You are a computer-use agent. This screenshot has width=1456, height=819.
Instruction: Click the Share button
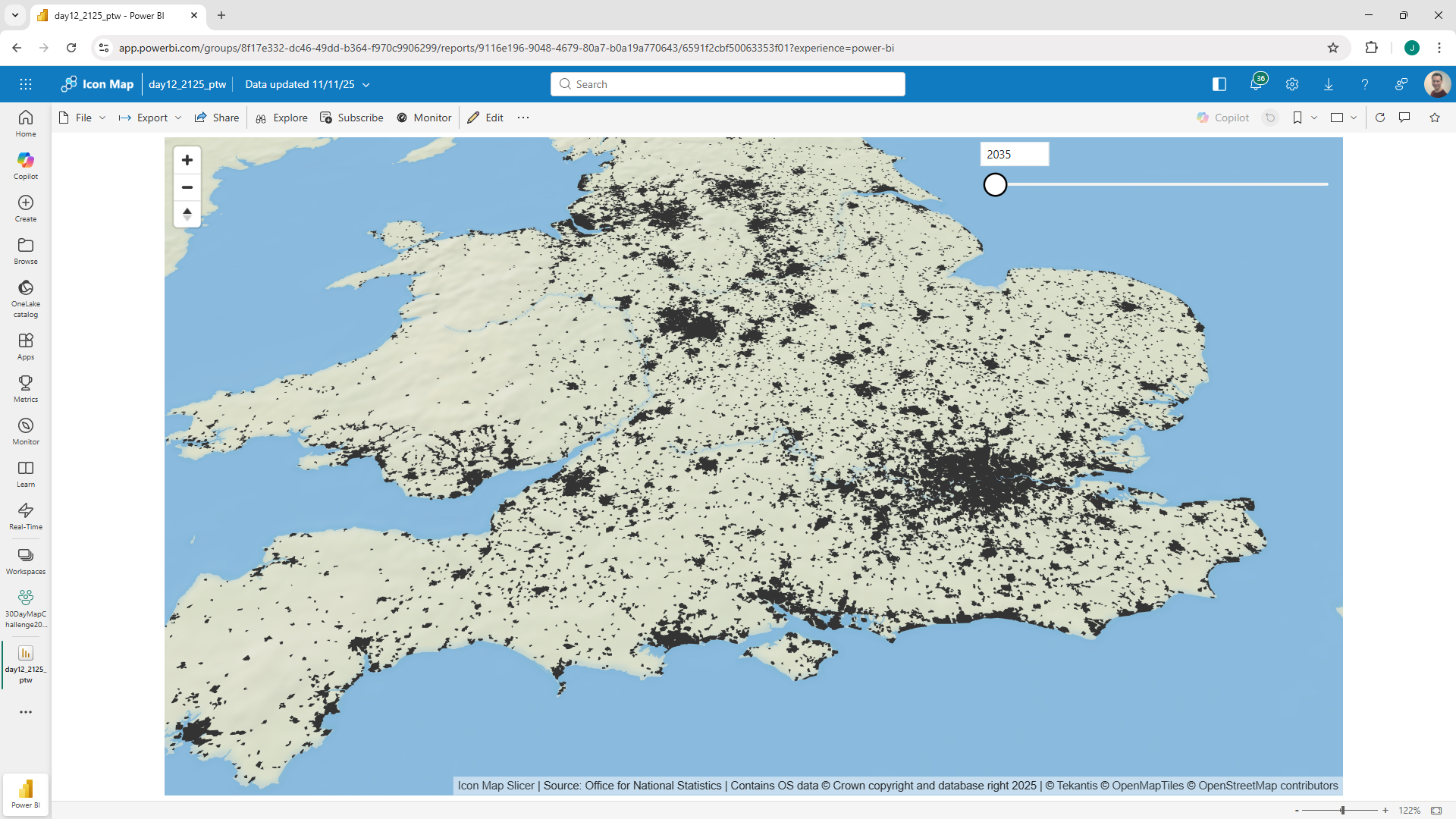click(217, 118)
